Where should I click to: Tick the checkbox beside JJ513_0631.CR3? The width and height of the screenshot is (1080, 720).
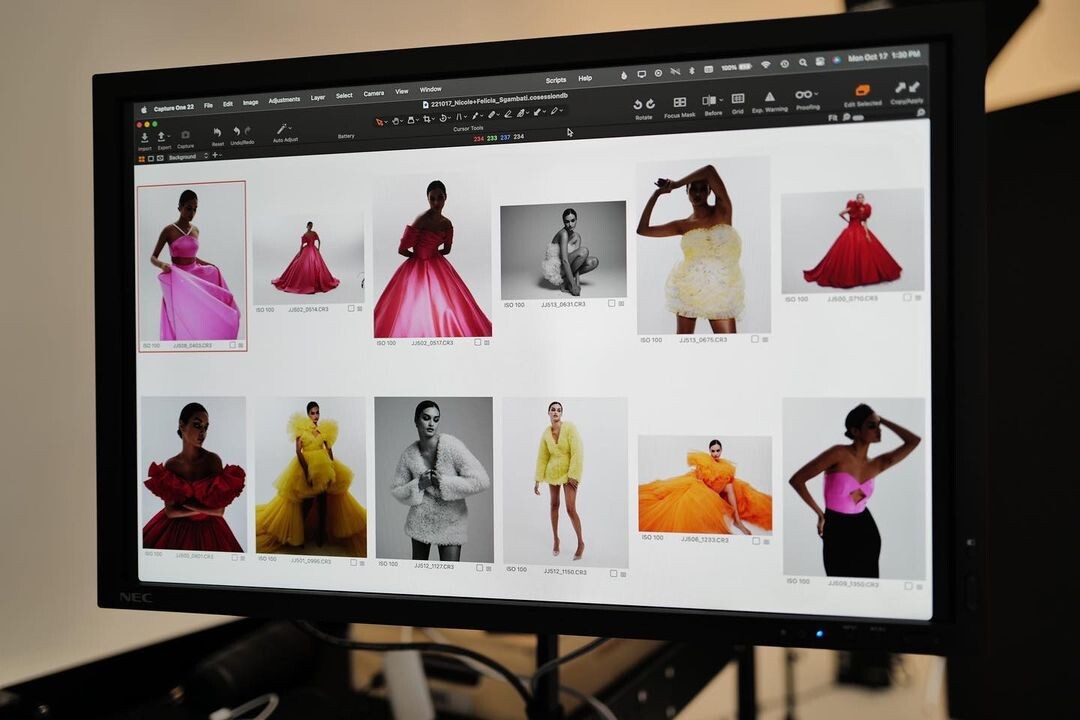[x=610, y=303]
